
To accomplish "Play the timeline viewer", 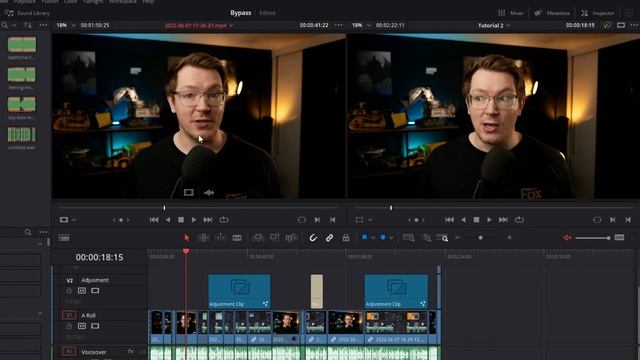I will [x=489, y=220].
